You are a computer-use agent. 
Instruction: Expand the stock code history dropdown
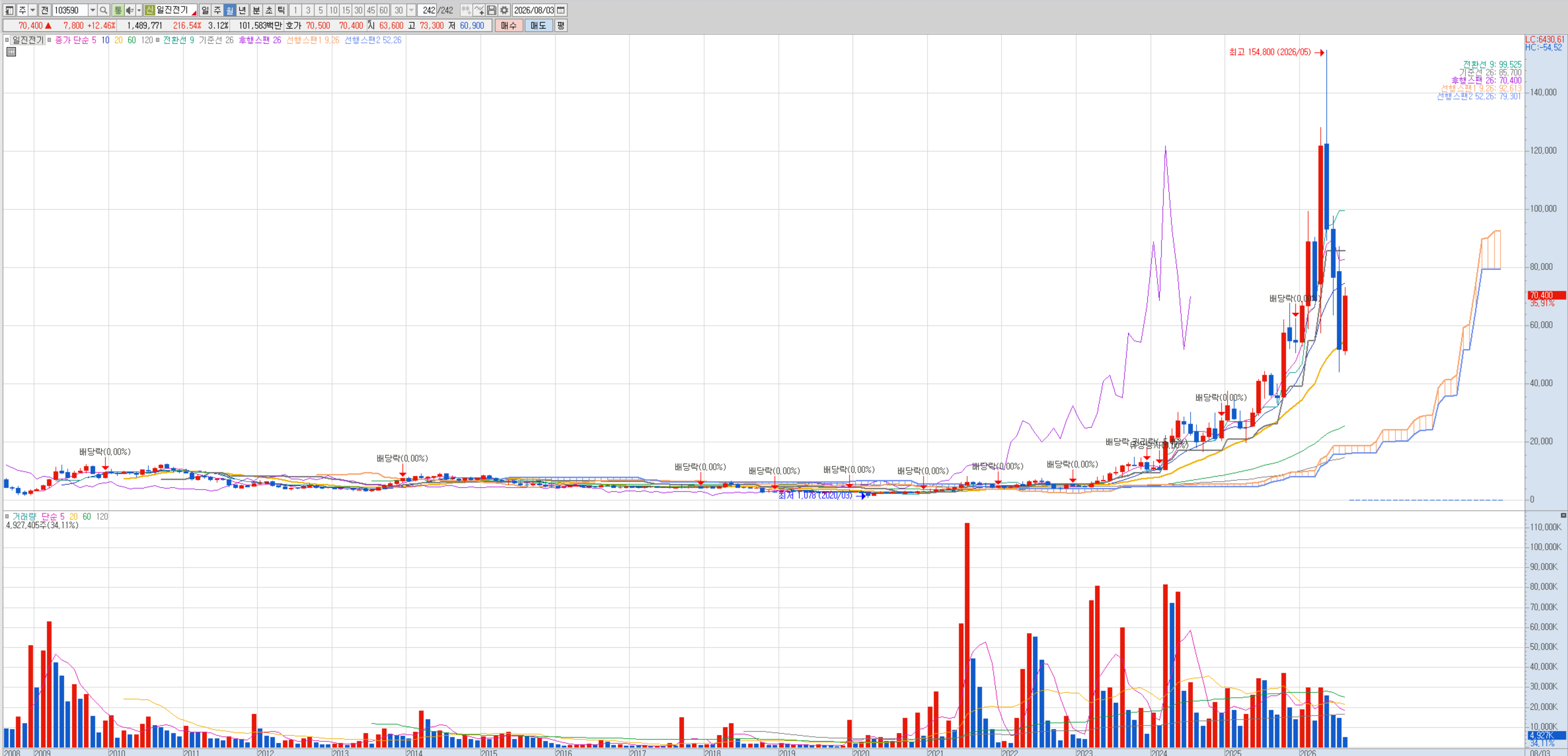point(93,10)
